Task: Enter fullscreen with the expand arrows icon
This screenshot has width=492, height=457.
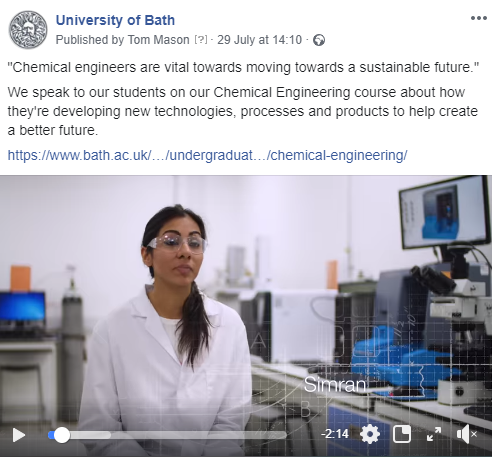Action: tap(434, 434)
